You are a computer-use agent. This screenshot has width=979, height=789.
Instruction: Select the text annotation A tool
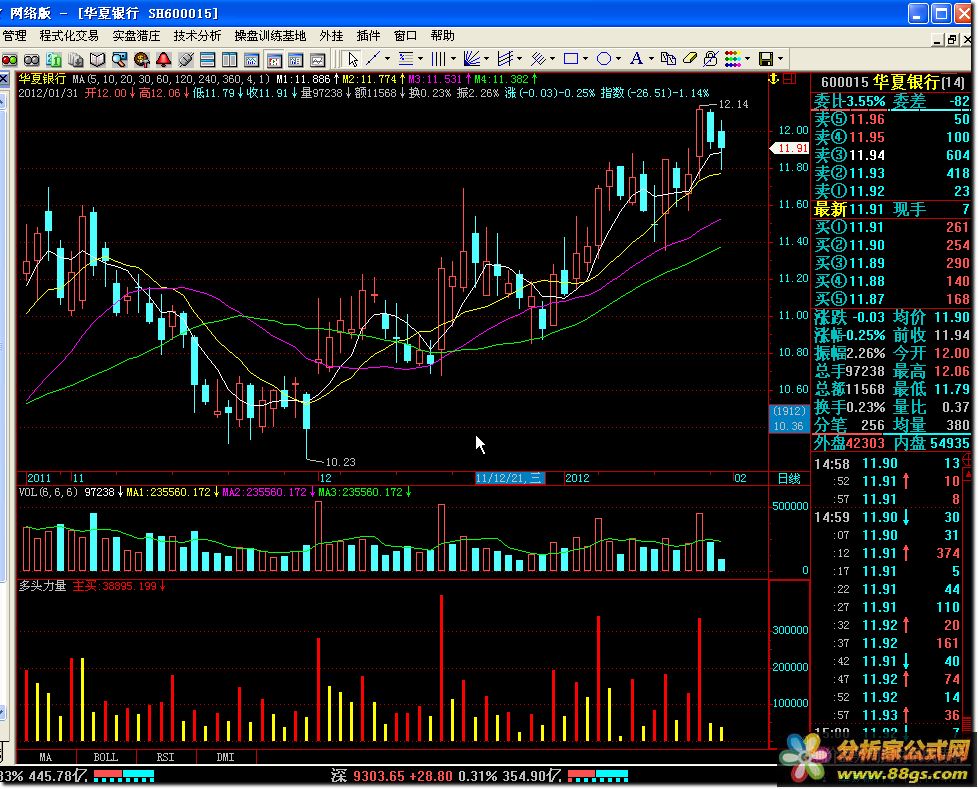(636, 59)
